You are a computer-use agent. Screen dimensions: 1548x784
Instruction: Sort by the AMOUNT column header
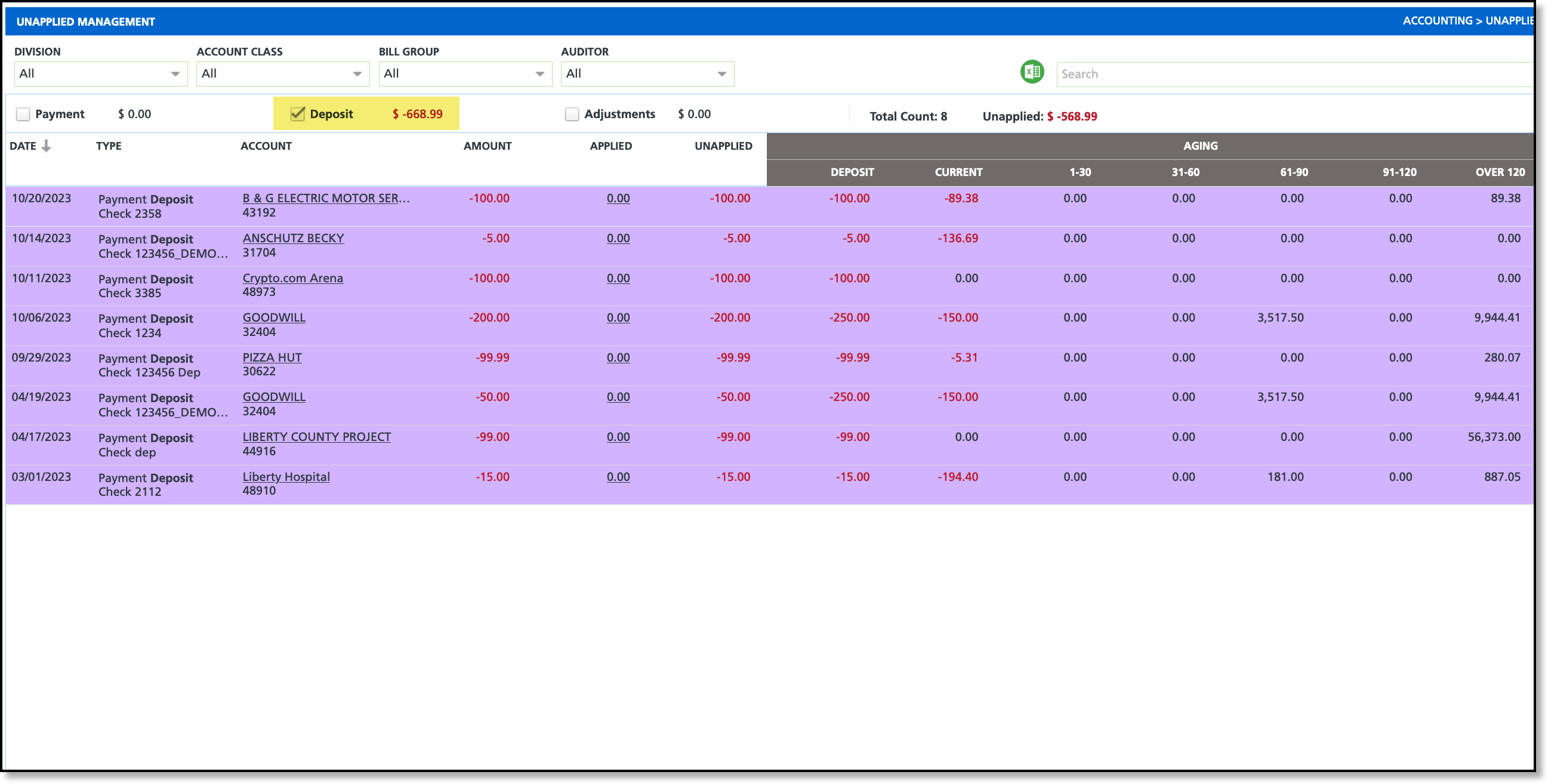[x=487, y=146]
